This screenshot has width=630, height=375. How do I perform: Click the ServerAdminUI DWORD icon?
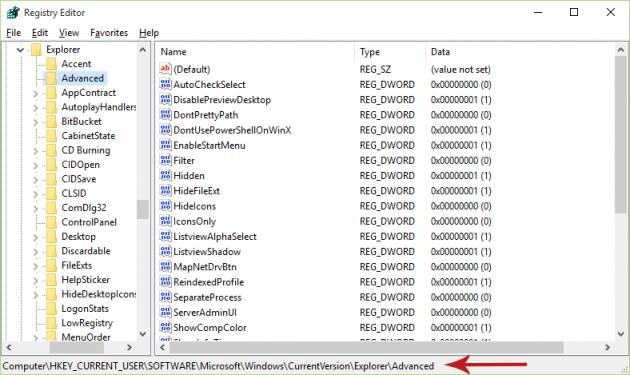(165, 312)
